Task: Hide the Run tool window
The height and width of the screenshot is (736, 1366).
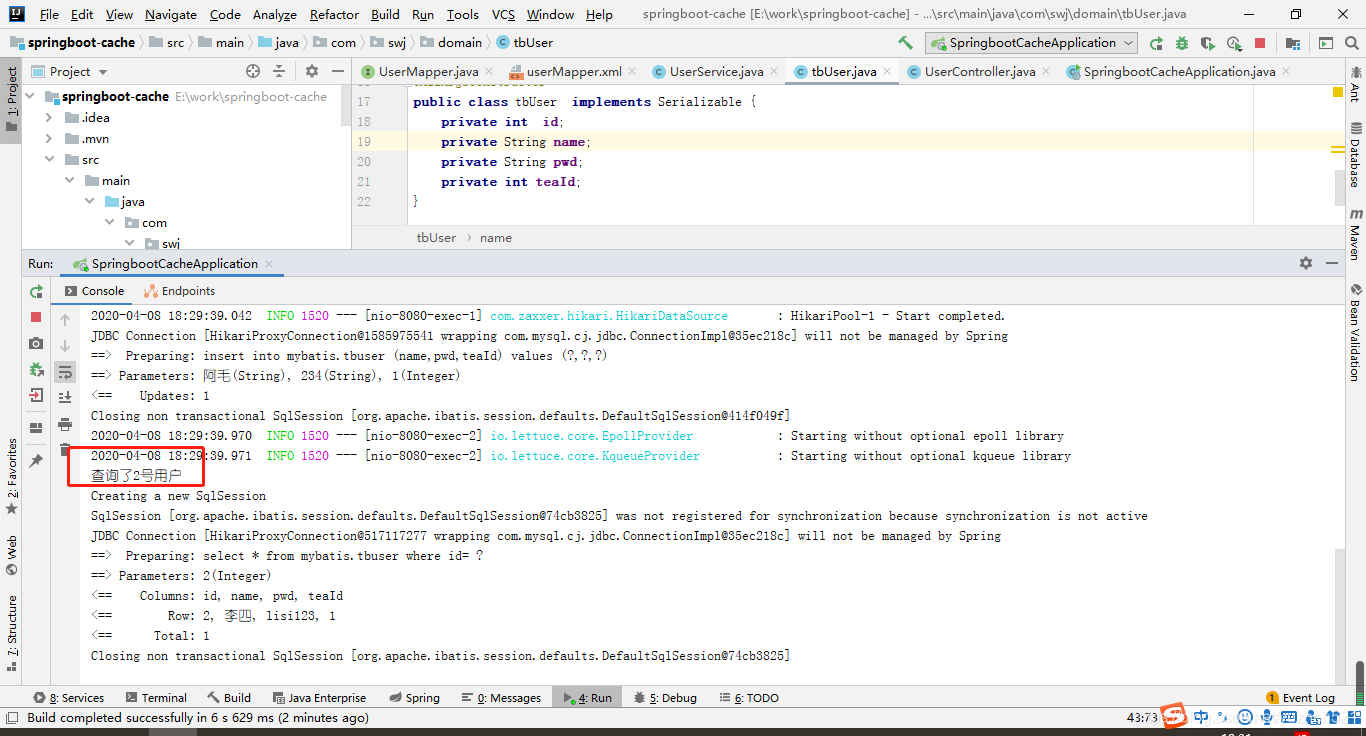Action: [1331, 263]
